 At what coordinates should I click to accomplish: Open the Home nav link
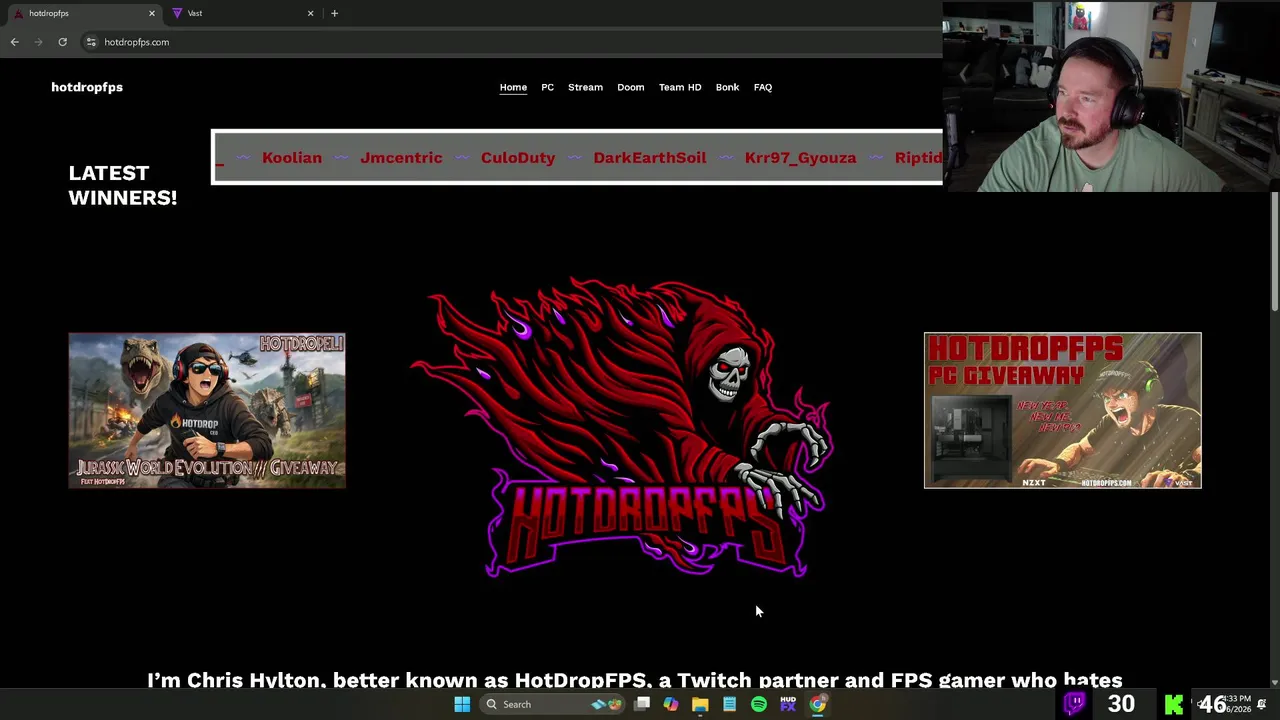click(513, 87)
